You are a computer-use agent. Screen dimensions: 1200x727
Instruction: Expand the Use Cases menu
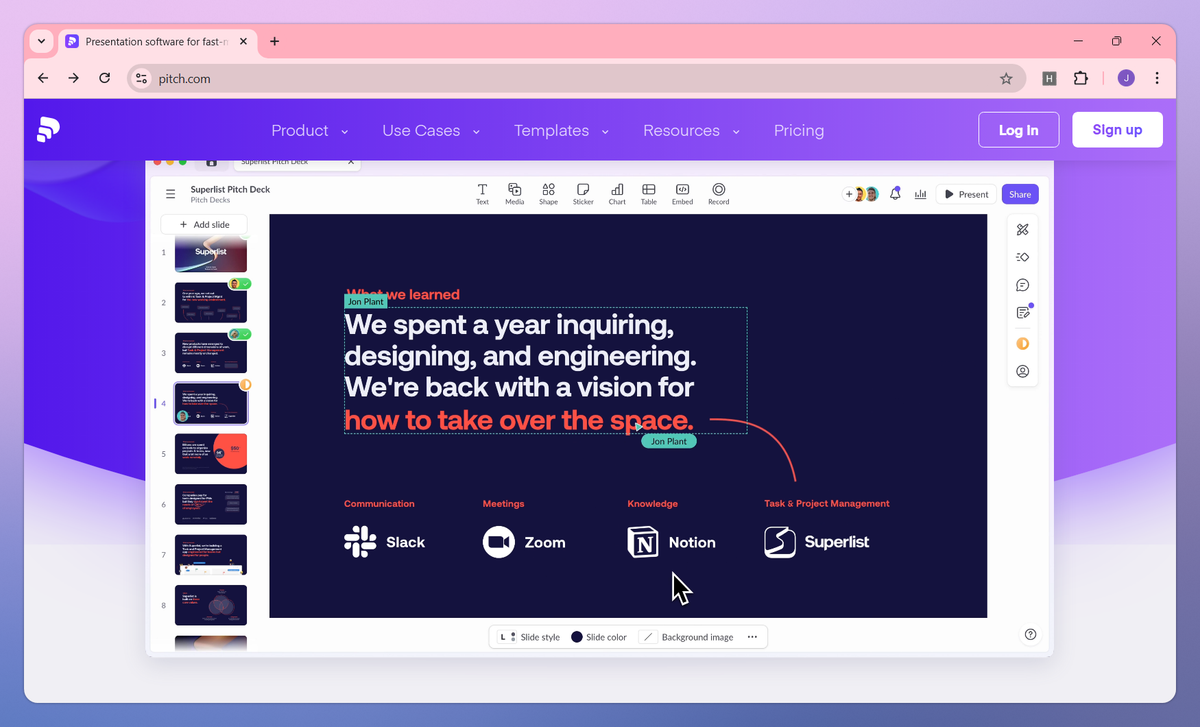431,130
